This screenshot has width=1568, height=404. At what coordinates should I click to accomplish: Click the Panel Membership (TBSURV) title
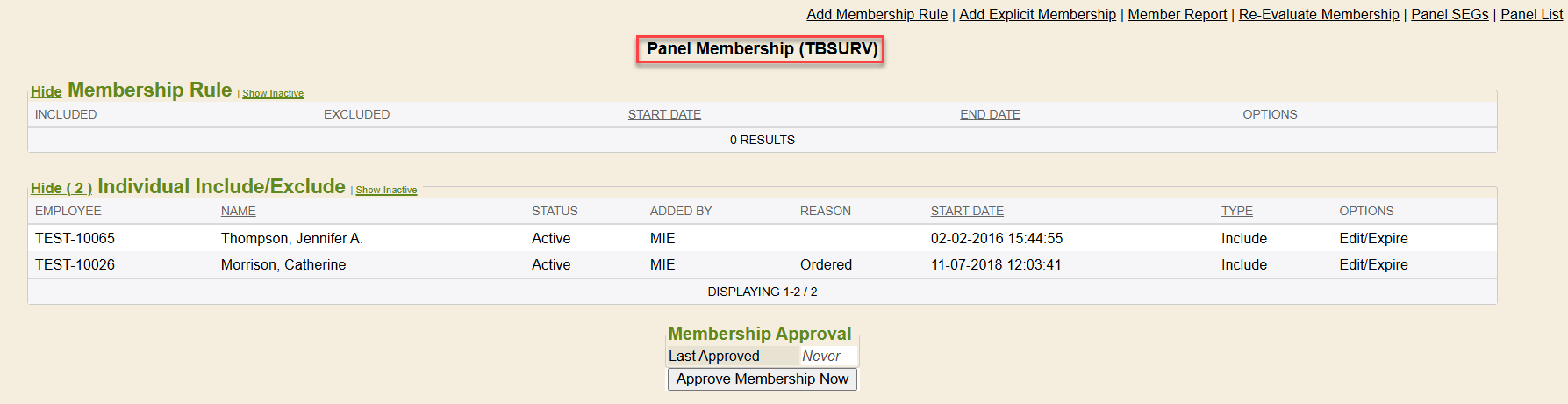tap(762, 49)
